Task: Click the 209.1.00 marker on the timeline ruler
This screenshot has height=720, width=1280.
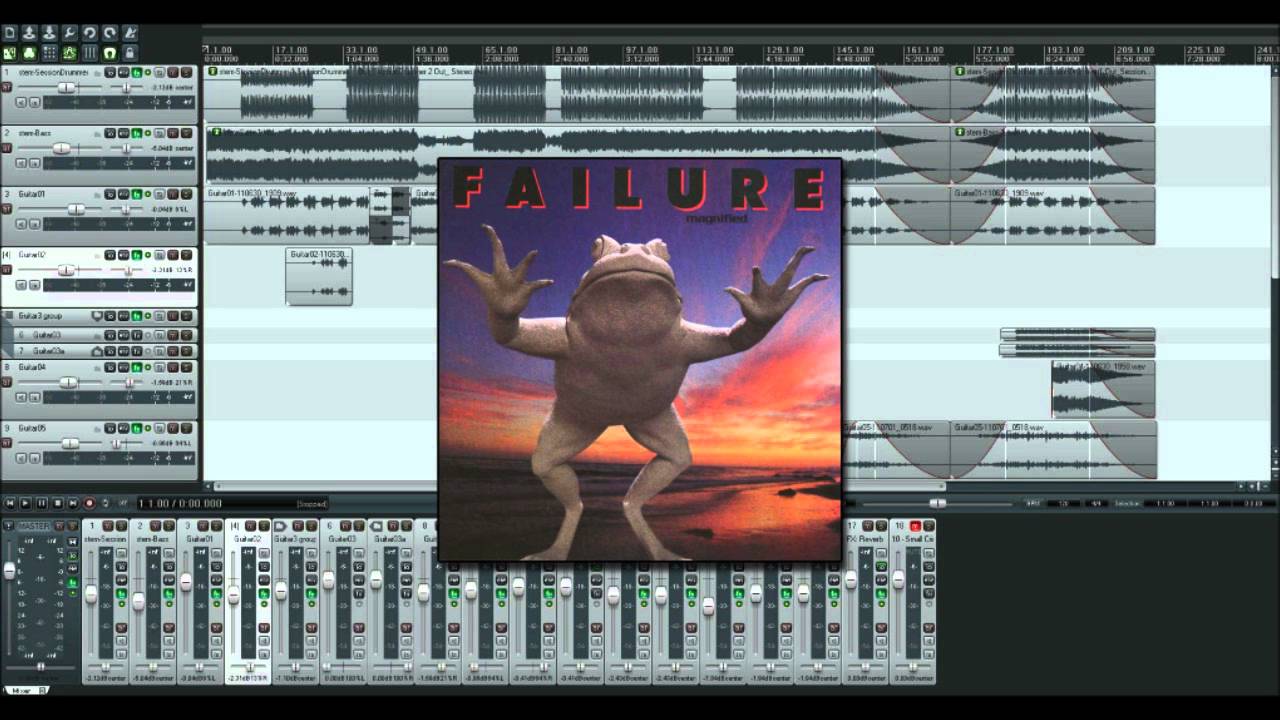Action: [x=1135, y=49]
